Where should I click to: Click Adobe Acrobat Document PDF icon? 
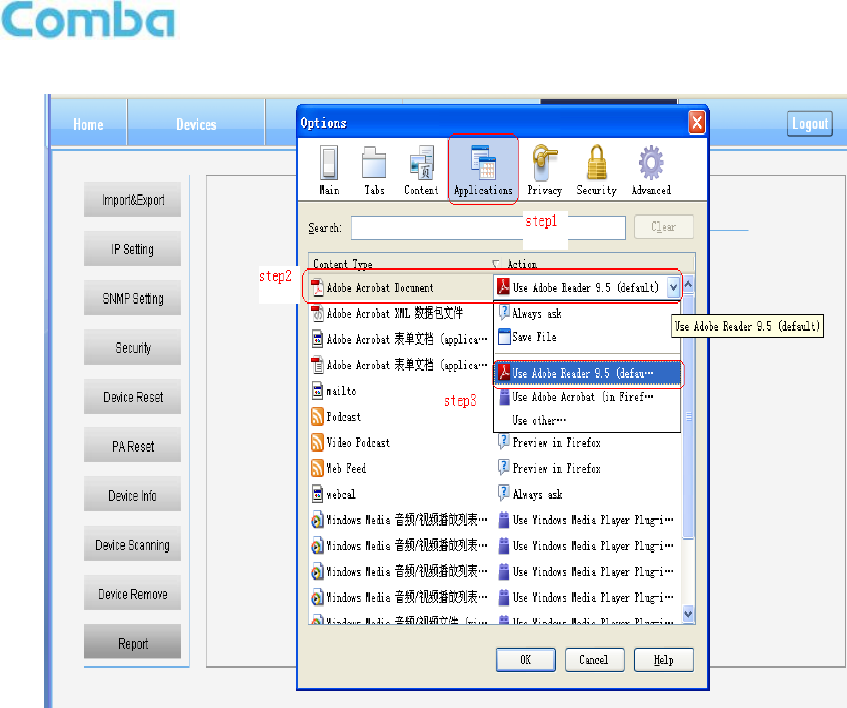tap(318, 288)
